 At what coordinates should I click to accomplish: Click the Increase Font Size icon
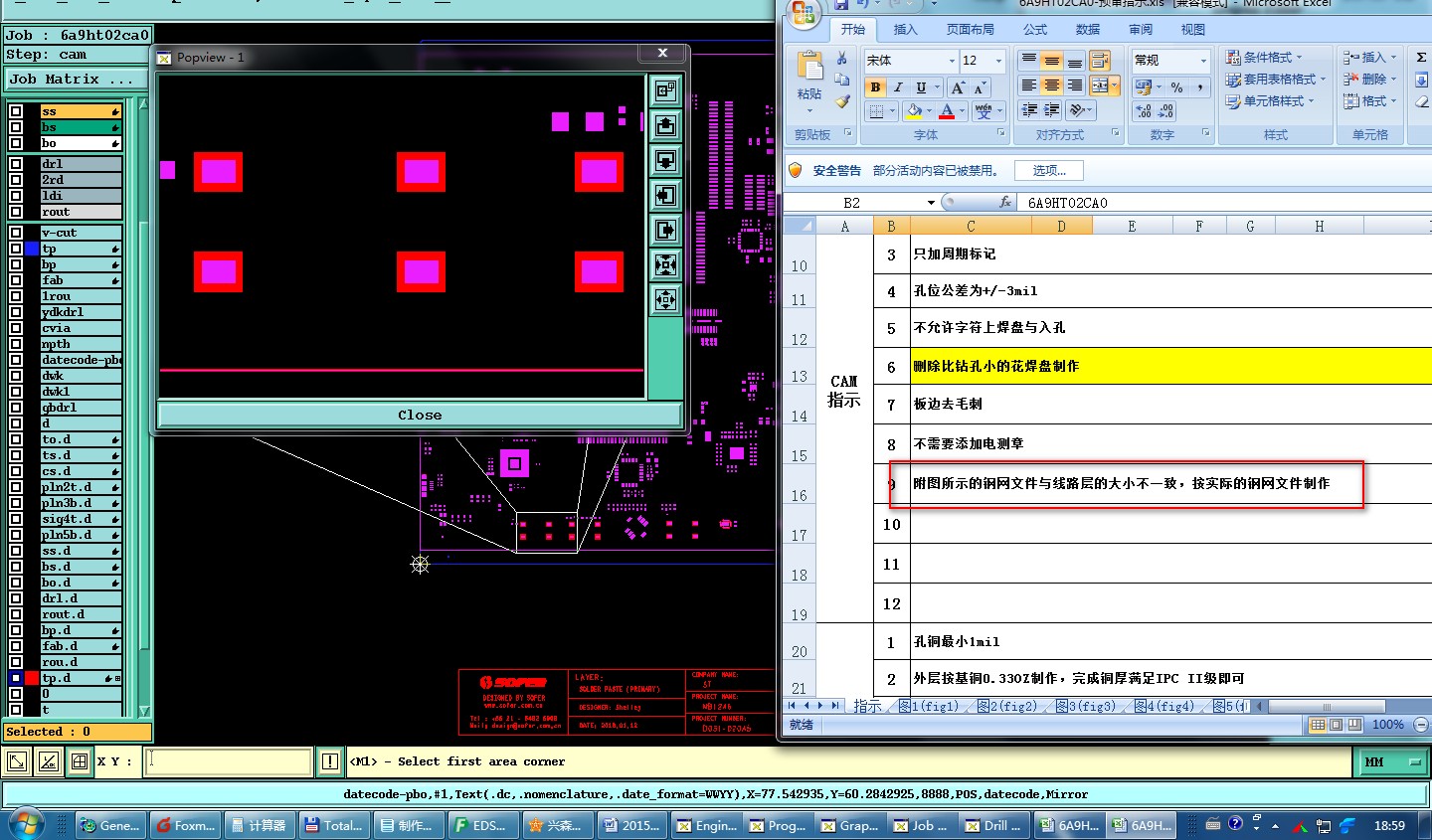tap(958, 87)
